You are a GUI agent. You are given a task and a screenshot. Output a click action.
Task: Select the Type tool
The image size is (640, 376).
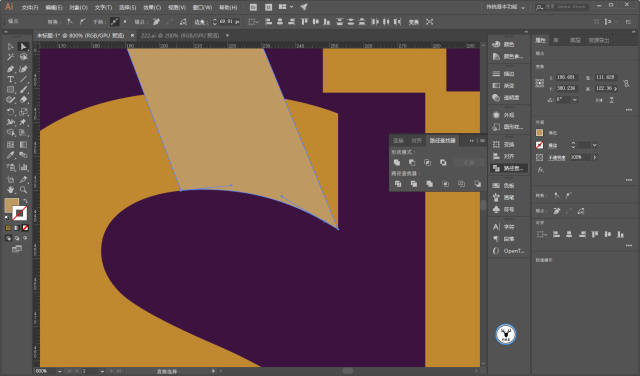coord(11,79)
